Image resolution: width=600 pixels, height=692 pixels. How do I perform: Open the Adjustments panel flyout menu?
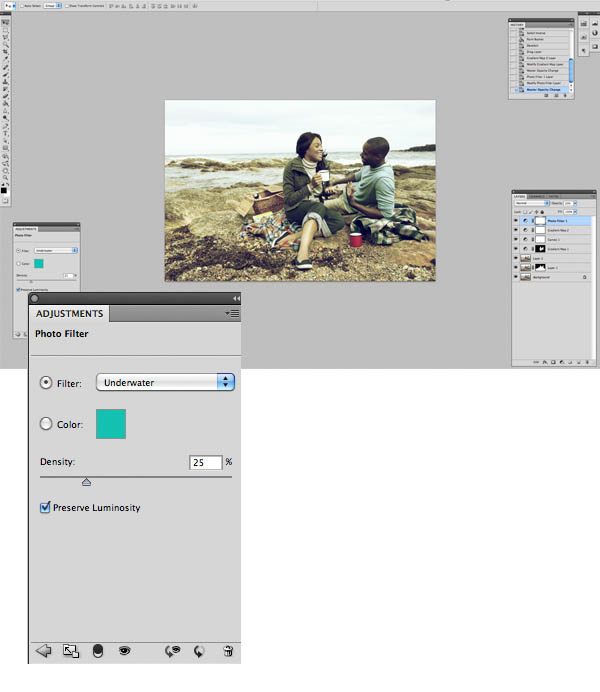(x=232, y=314)
